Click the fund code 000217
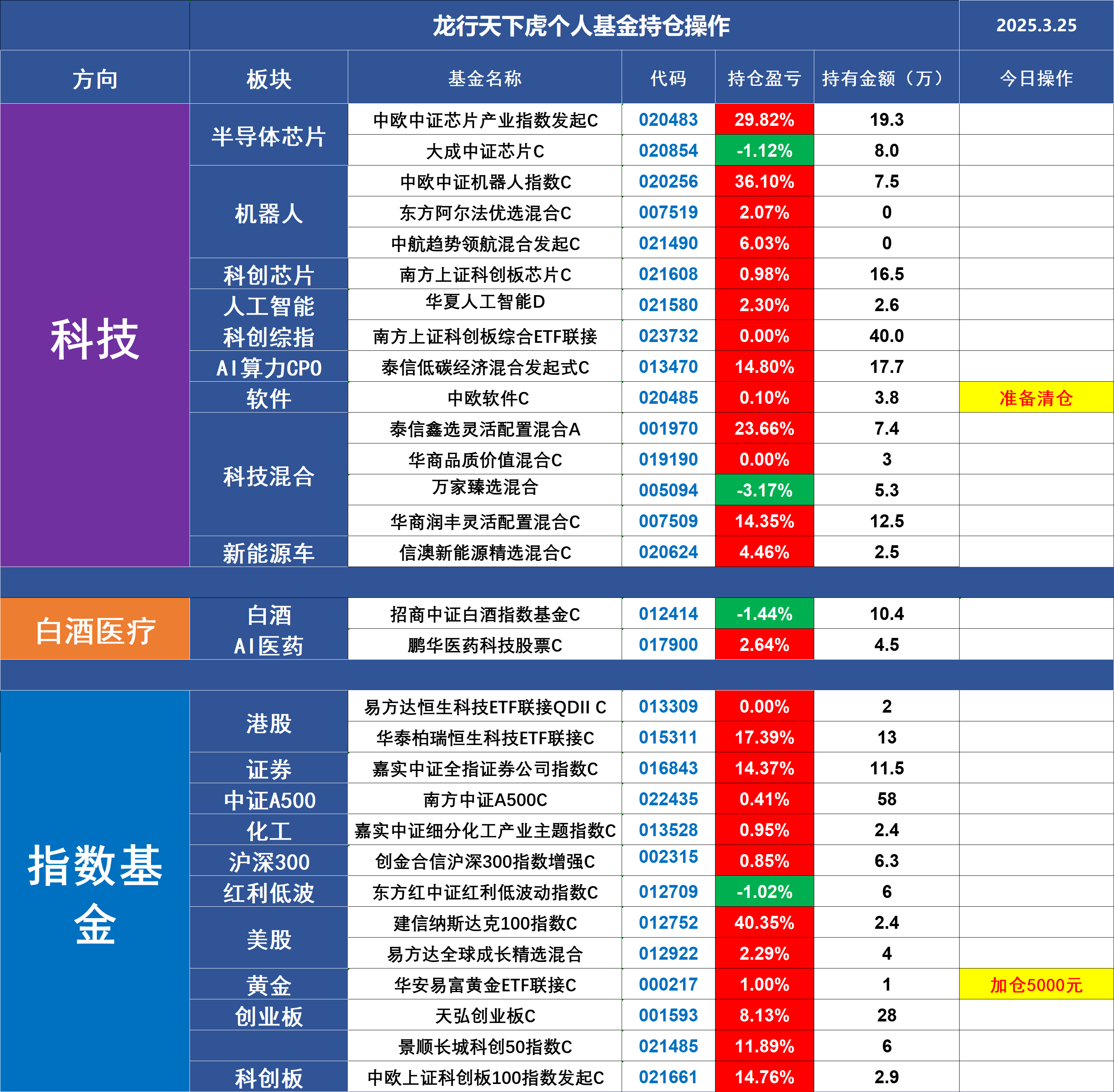The height and width of the screenshot is (1092, 1114). pyautogui.click(x=668, y=985)
